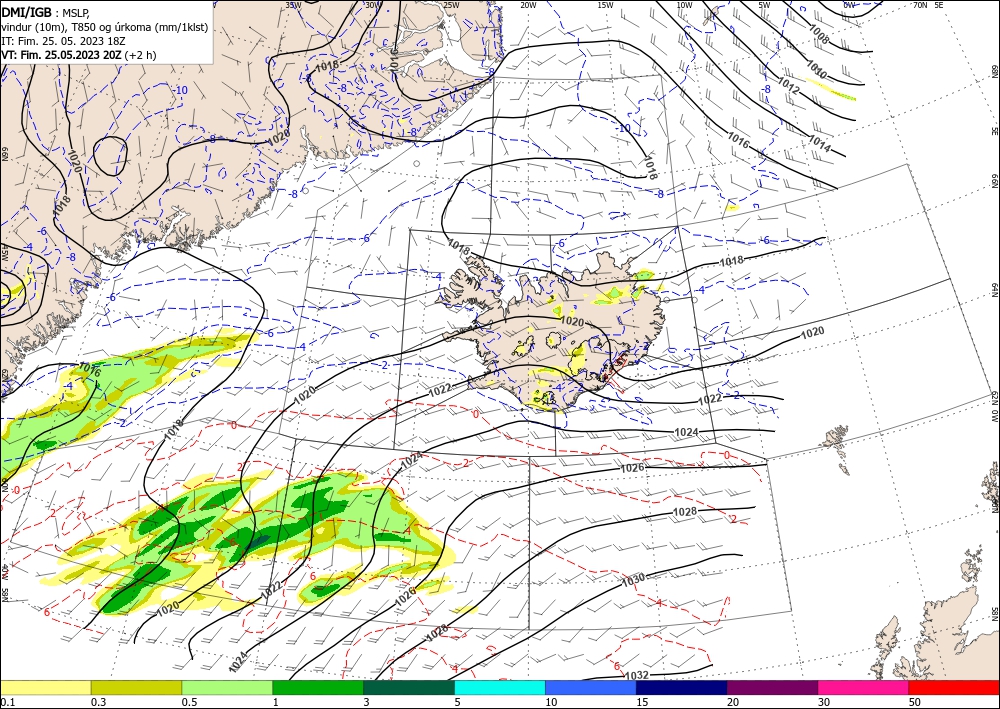The image size is (1000, 709).
Task: Pick the cyan 5–10 legend swatch
Action: 500,687
